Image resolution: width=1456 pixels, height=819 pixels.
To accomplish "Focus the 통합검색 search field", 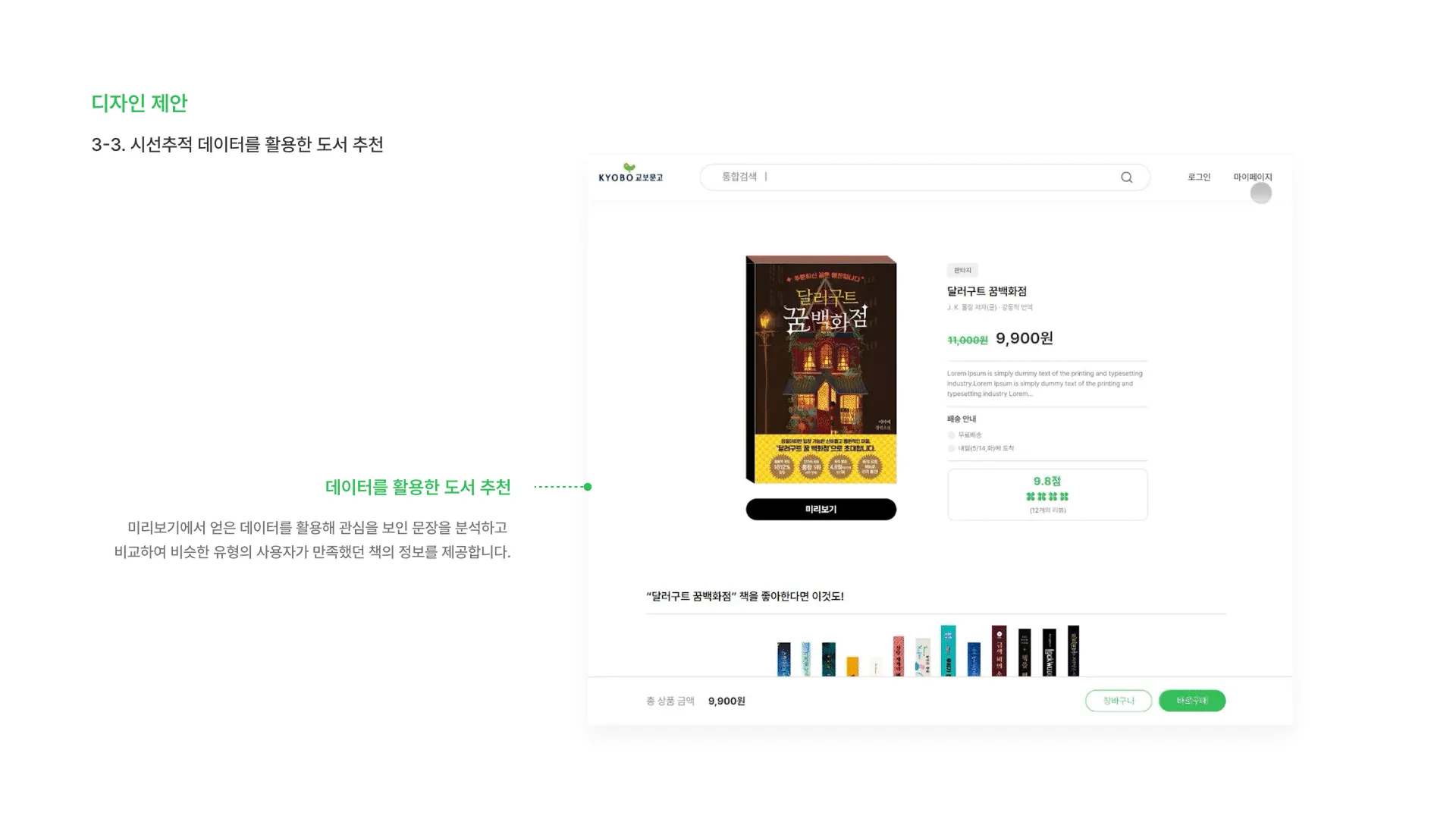I will 924,177.
